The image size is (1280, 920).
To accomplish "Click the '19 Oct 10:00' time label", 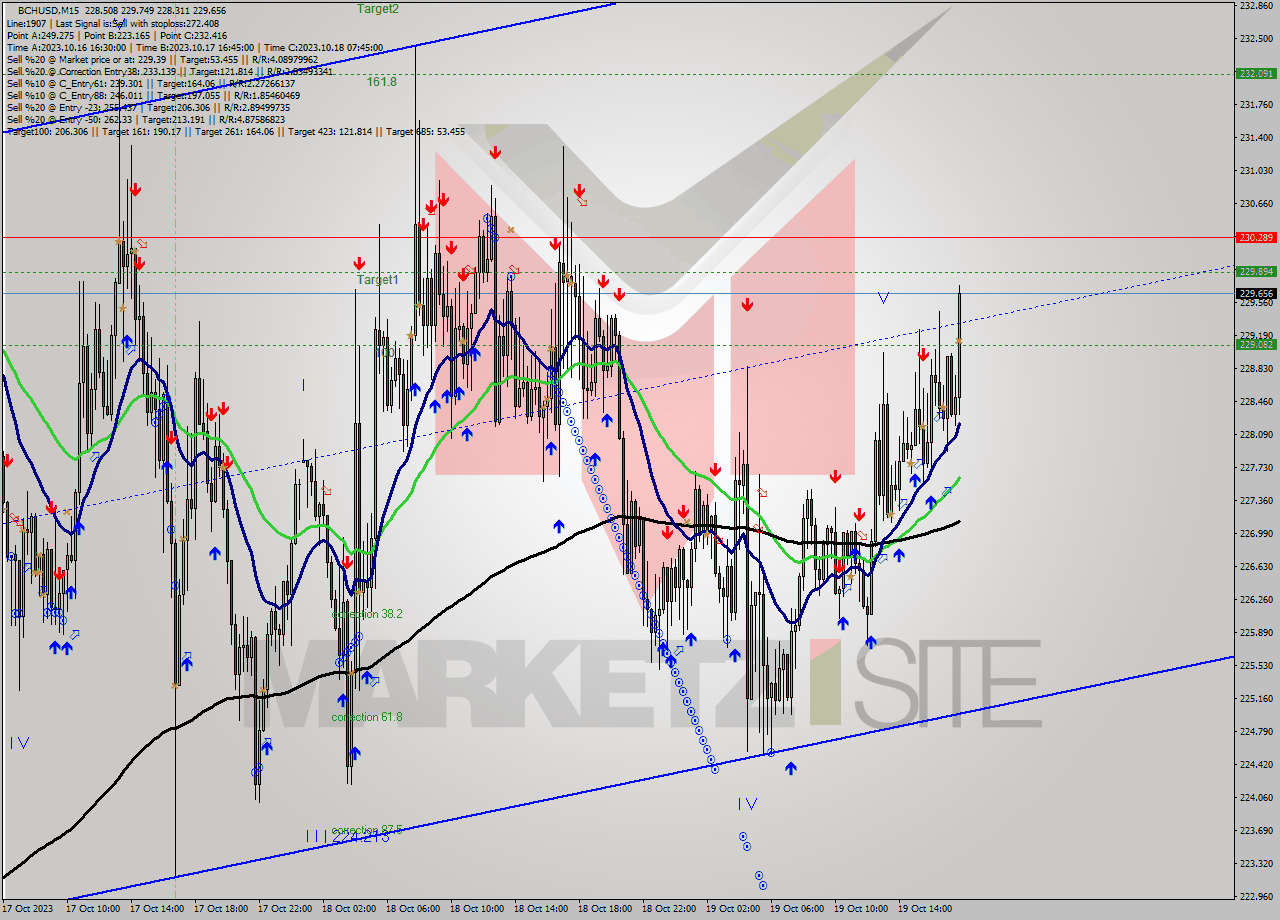I will coord(861,909).
